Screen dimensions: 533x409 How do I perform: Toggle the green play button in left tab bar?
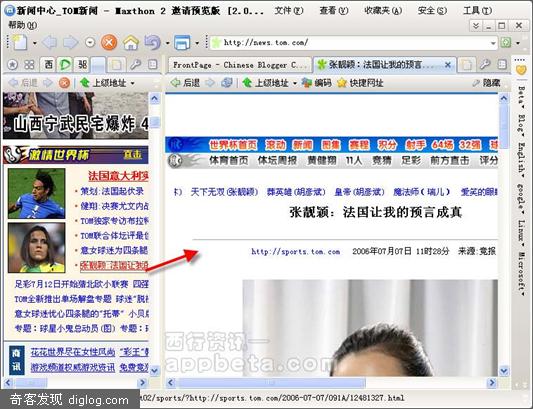pos(65,64)
